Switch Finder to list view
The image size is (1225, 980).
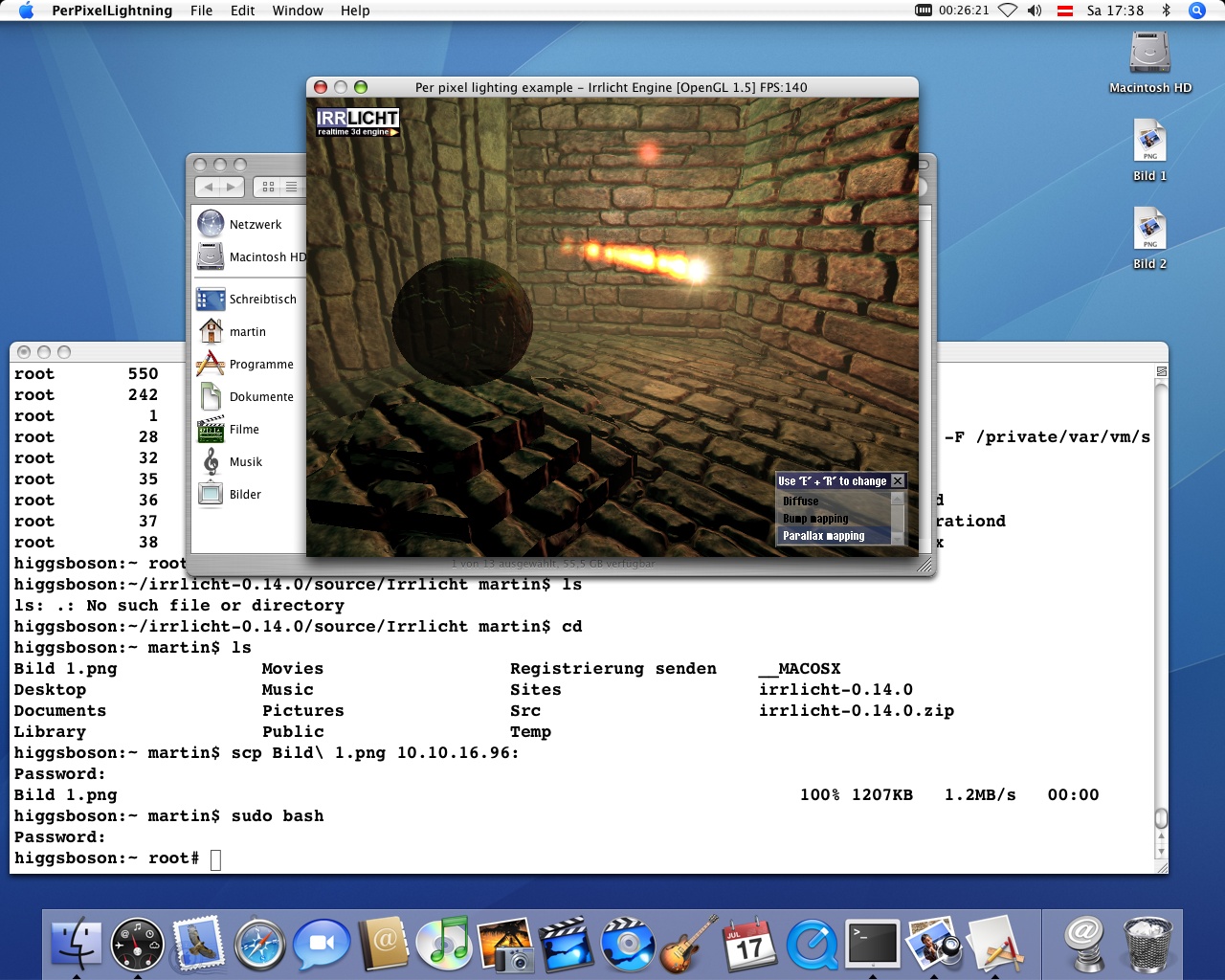(291, 188)
